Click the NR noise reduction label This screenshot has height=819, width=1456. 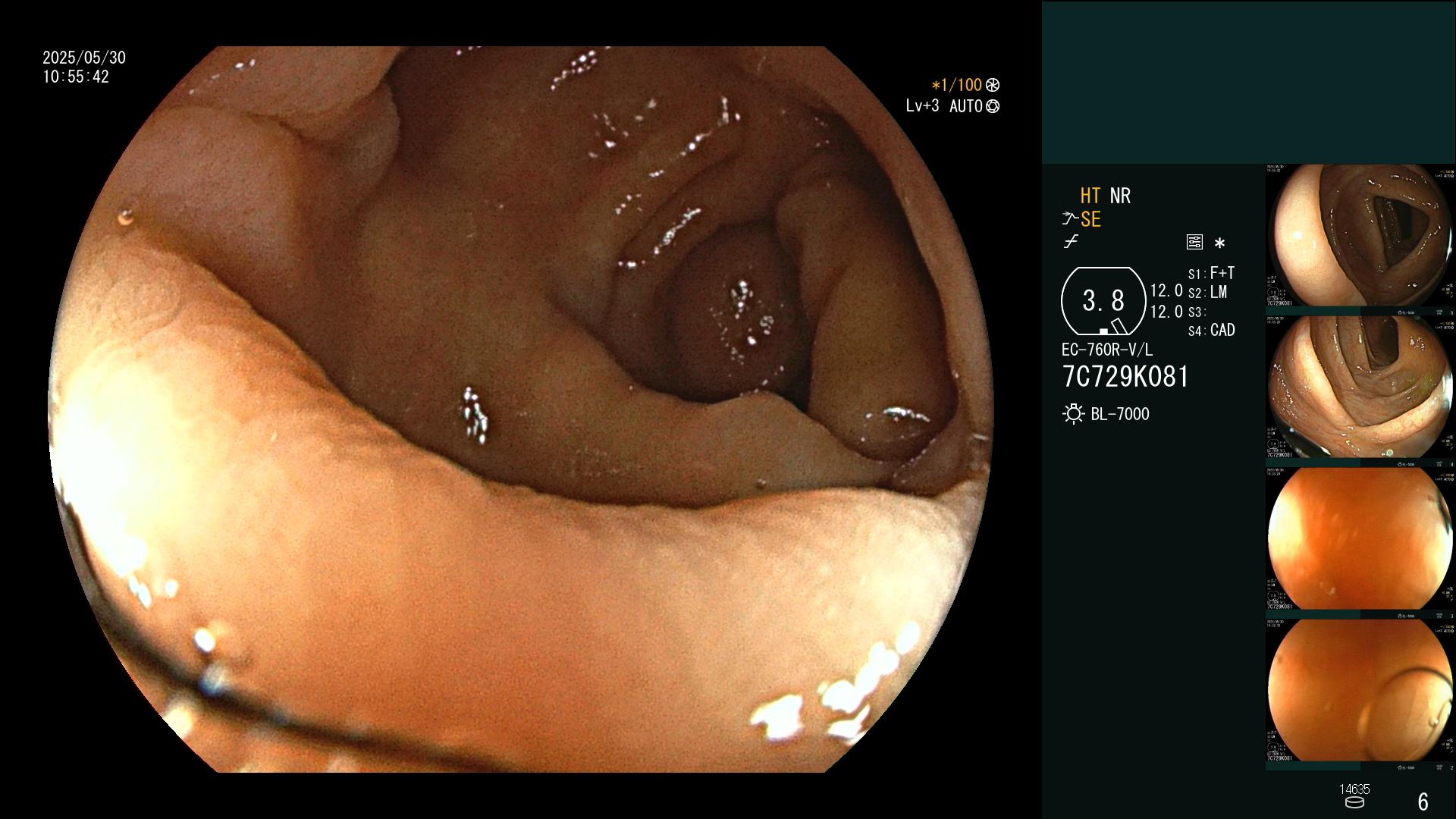coord(1120,196)
